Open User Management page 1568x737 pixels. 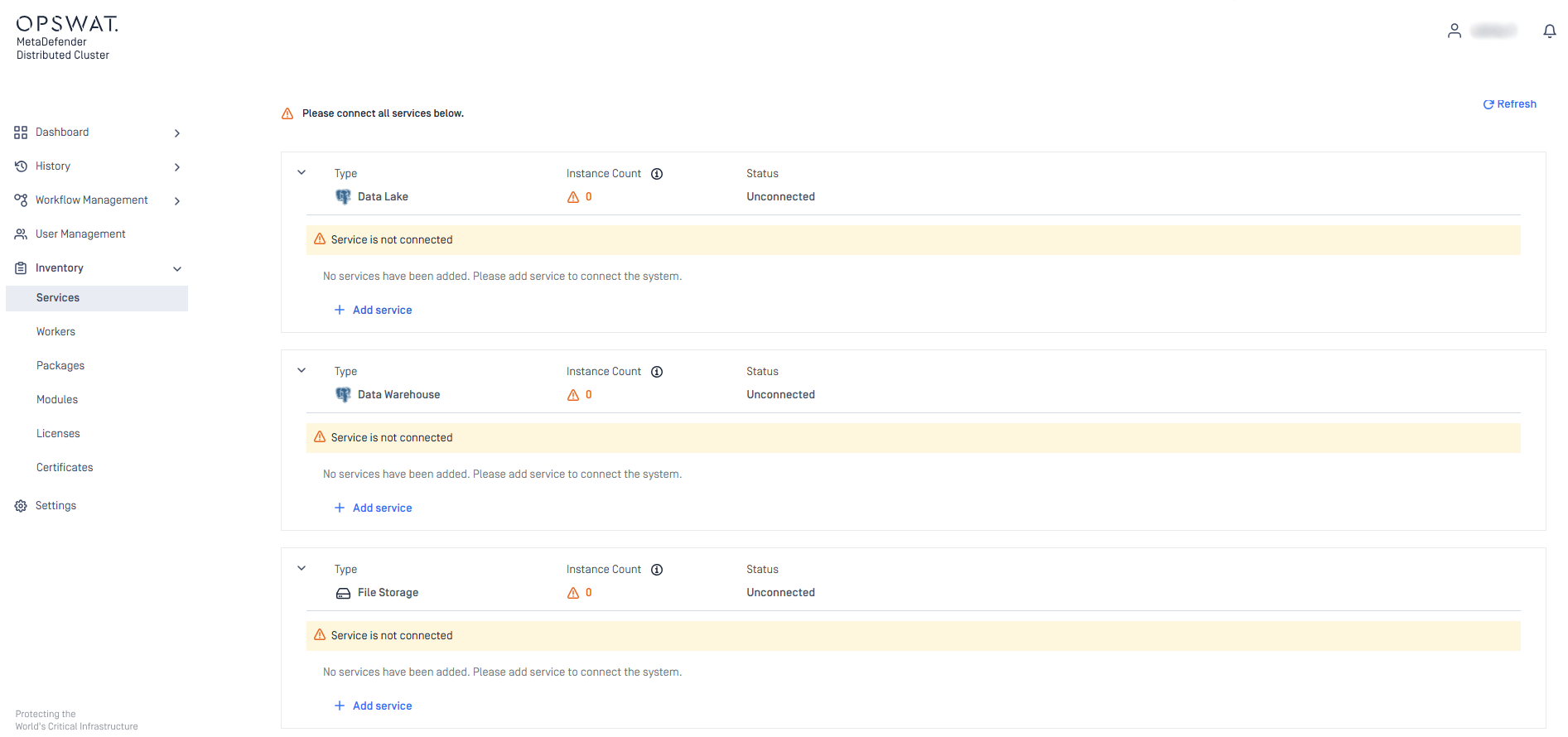[x=80, y=234]
